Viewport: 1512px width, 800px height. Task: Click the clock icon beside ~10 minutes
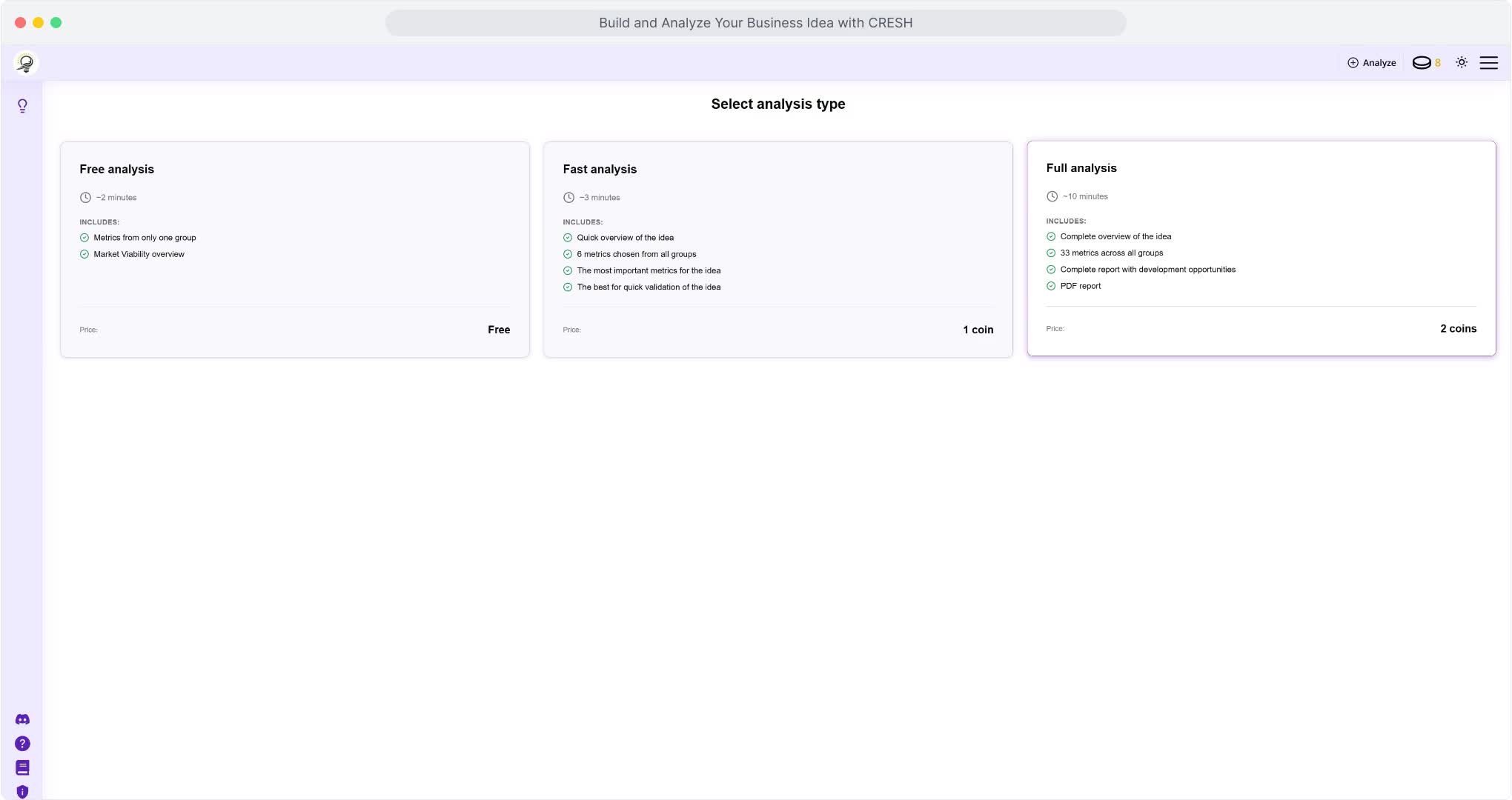pyautogui.click(x=1052, y=196)
